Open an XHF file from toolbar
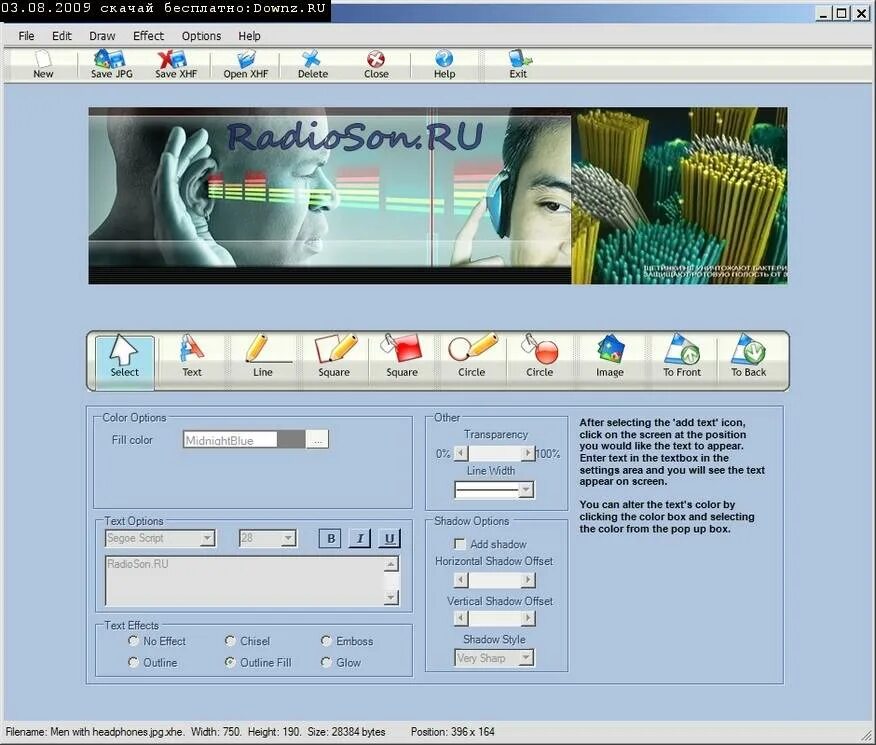The height and width of the screenshot is (745, 876). pos(246,65)
